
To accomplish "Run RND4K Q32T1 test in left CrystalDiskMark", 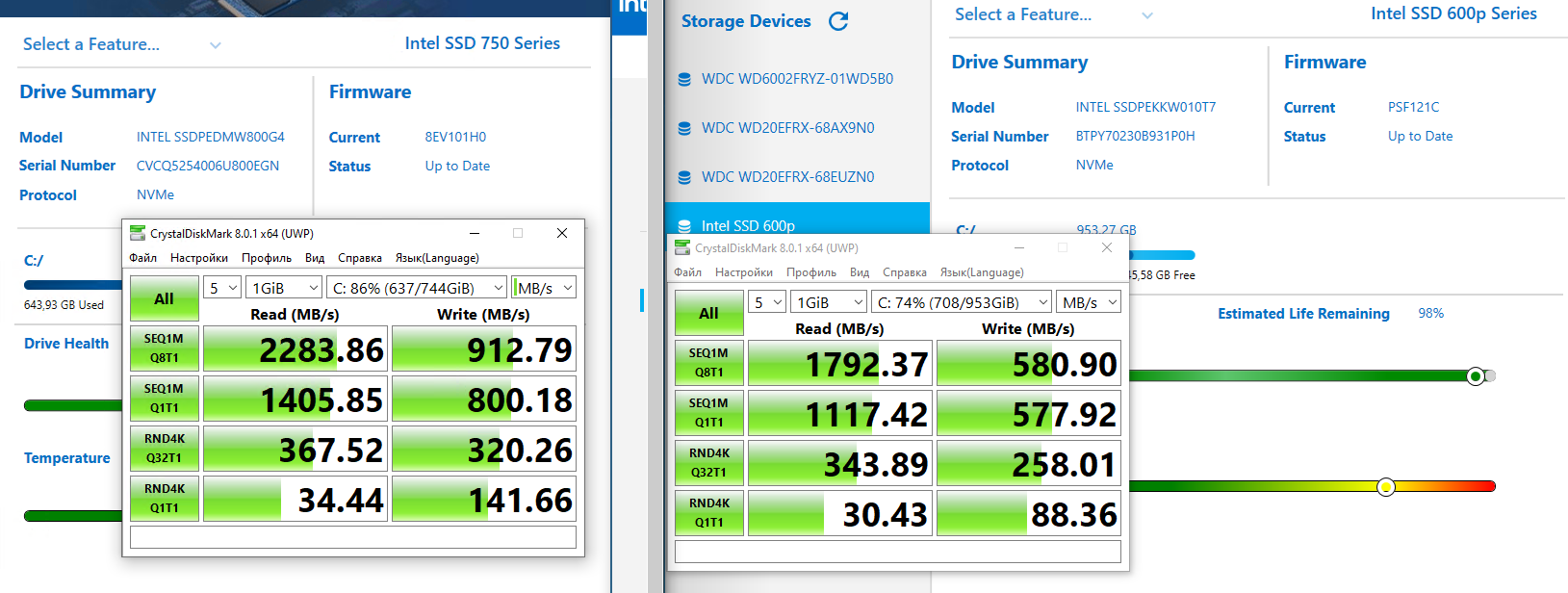I will (x=165, y=449).
